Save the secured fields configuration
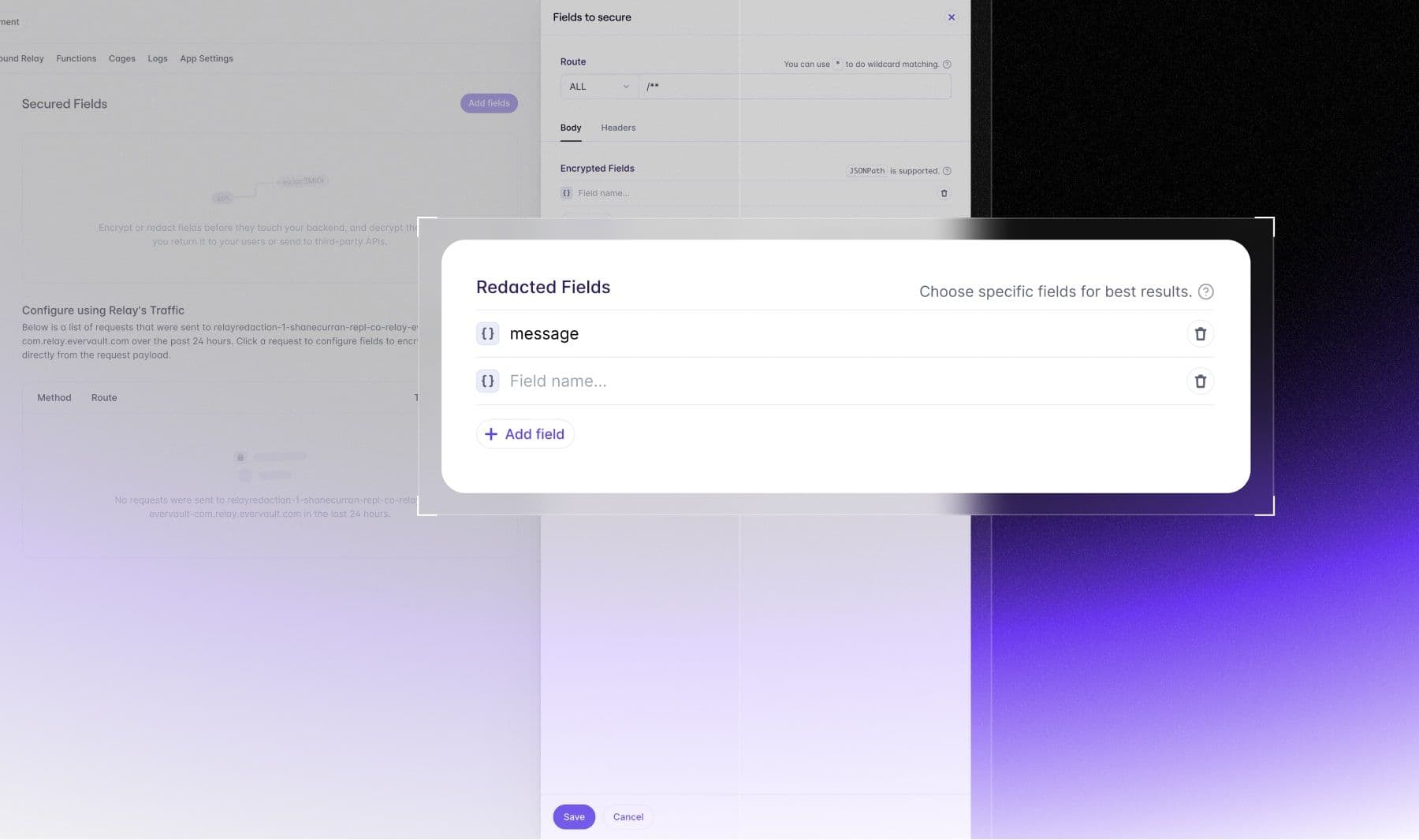 [574, 817]
